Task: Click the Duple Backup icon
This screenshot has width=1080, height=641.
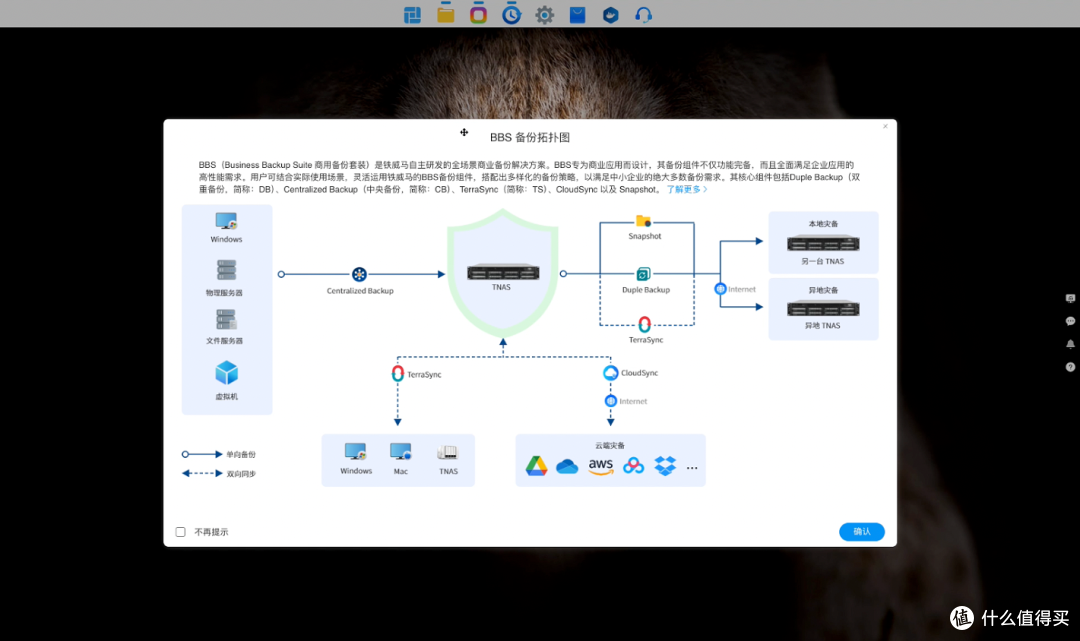Action: 643,274
